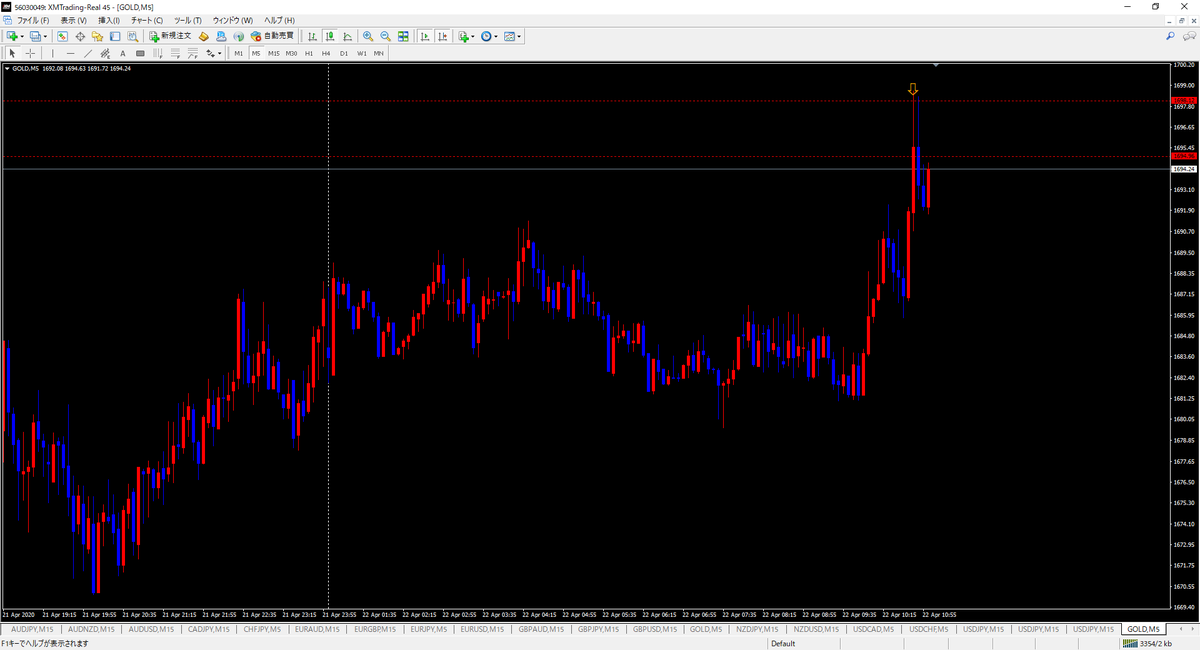Open the Market Watch window icon
The image size is (1200, 650).
click(x=63, y=36)
